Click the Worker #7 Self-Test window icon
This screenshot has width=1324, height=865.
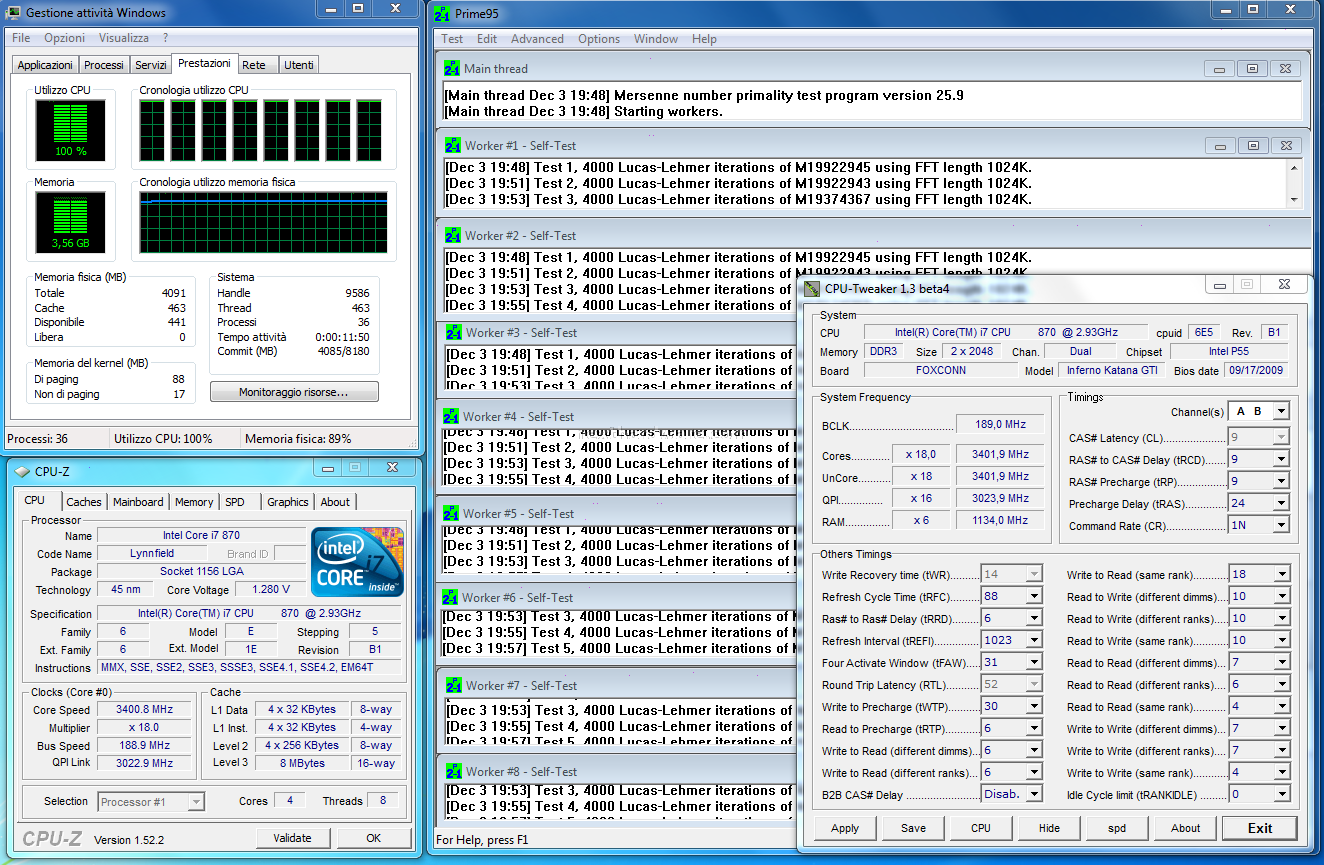[x=454, y=686]
